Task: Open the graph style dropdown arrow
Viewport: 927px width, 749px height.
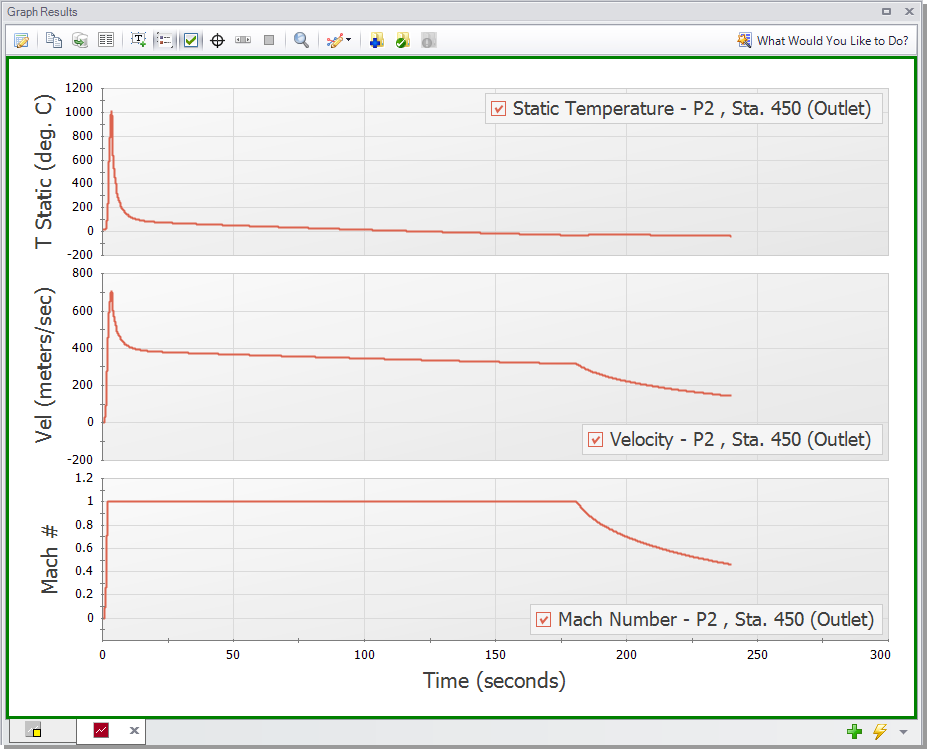Action: point(349,40)
